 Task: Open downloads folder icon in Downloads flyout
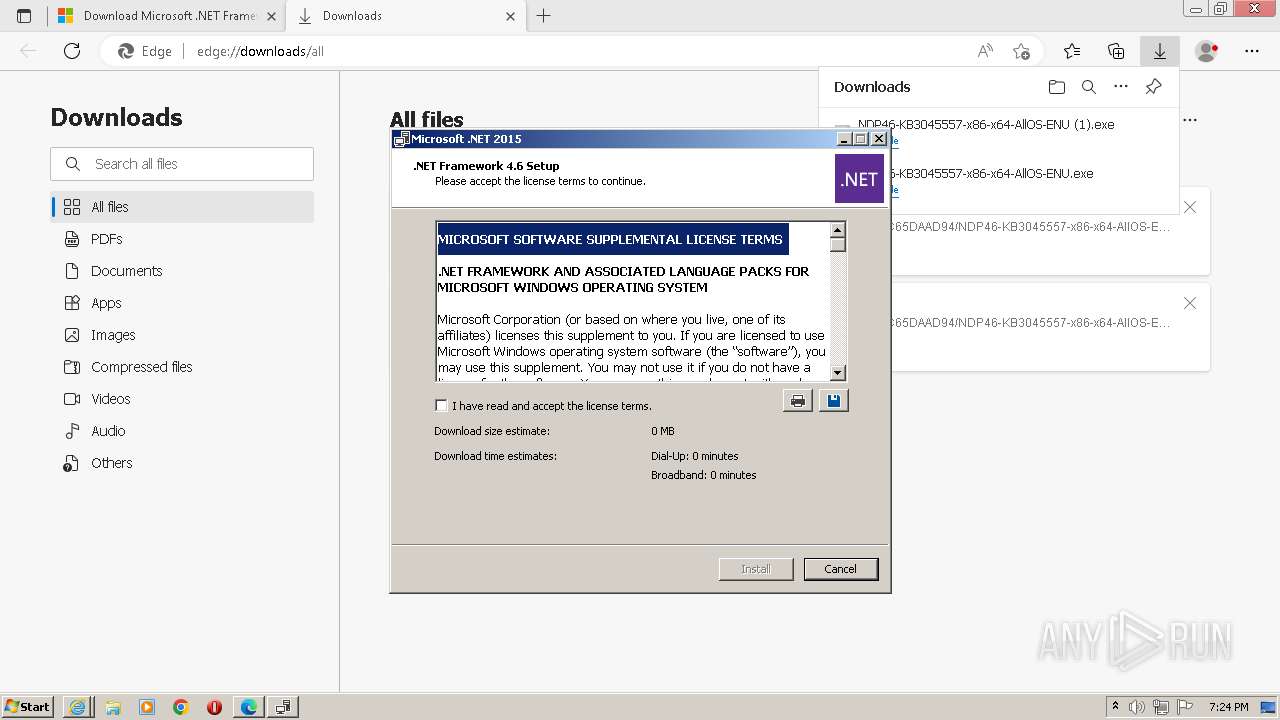tap(1057, 87)
